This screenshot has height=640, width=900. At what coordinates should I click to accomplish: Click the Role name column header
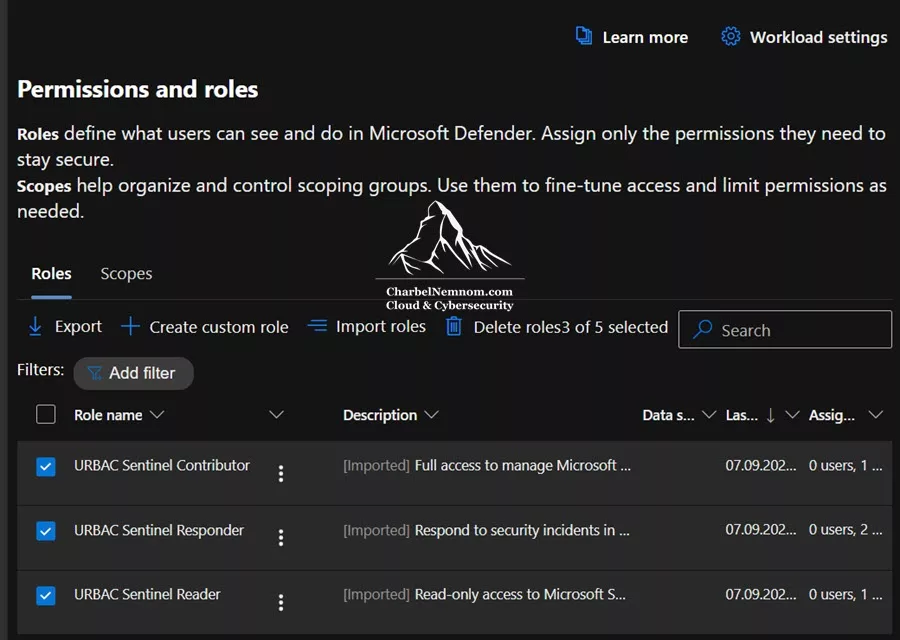108,415
